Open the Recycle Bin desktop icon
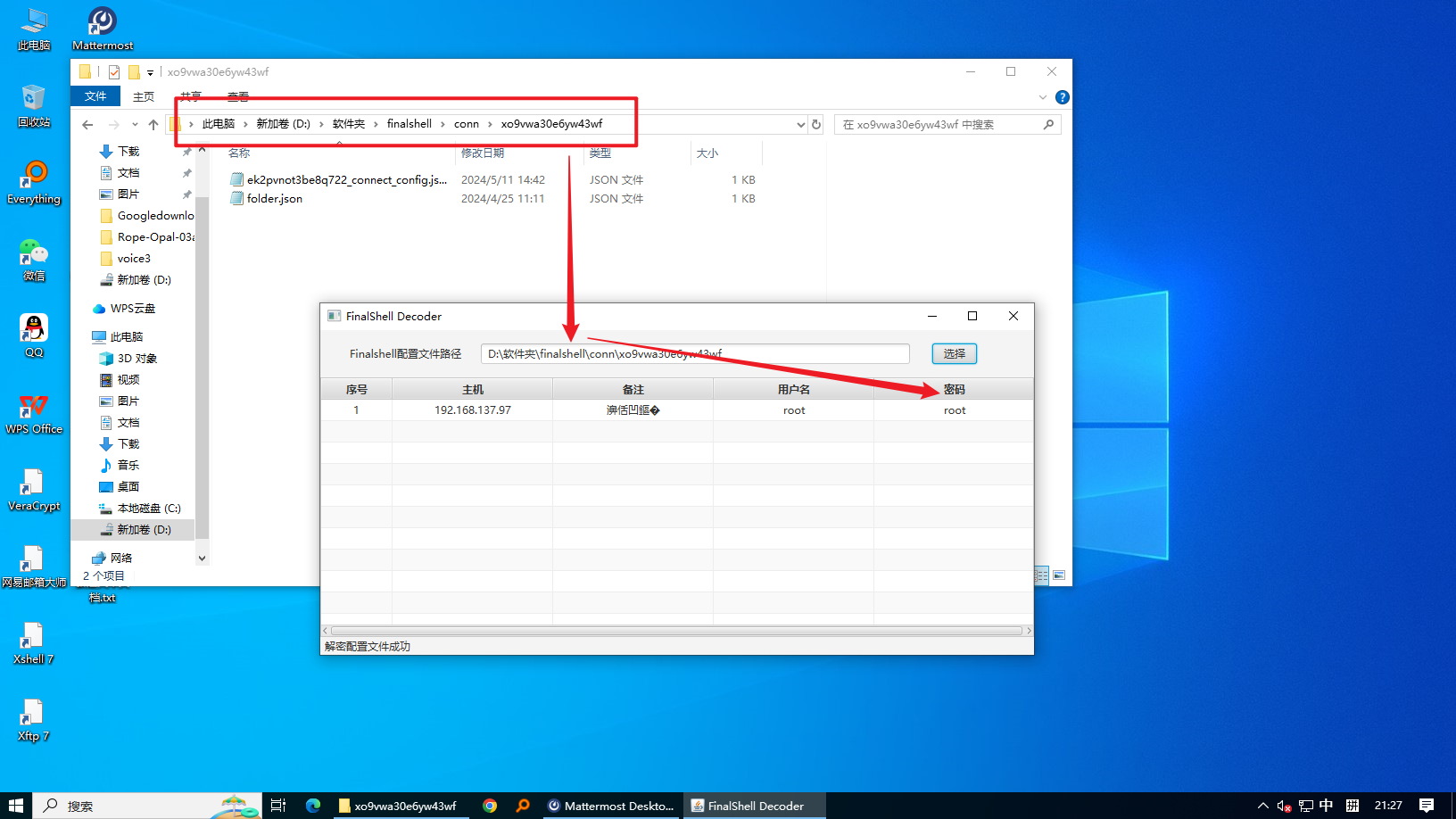 click(x=34, y=106)
